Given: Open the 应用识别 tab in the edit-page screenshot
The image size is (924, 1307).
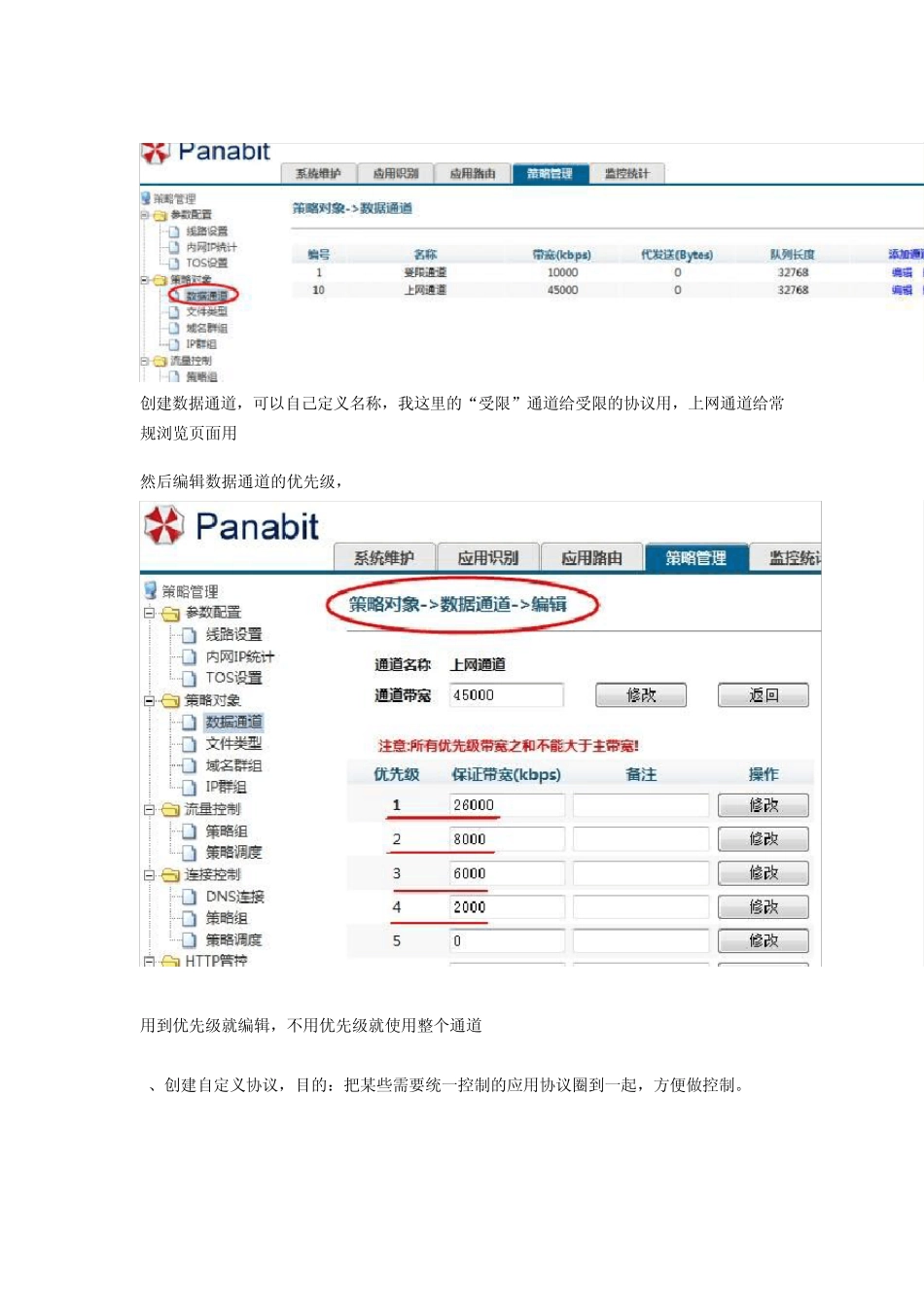Looking at the screenshot, I should point(487,558).
